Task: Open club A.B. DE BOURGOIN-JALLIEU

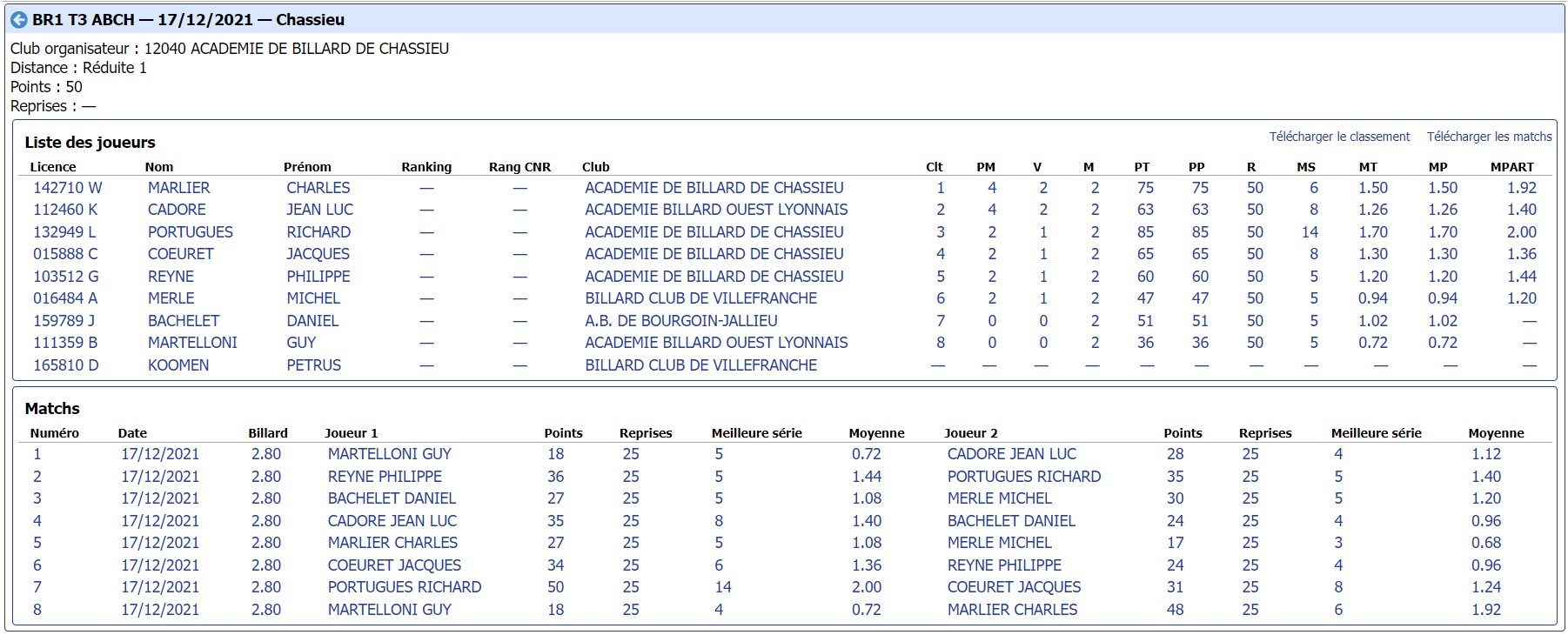Action: 681,321
